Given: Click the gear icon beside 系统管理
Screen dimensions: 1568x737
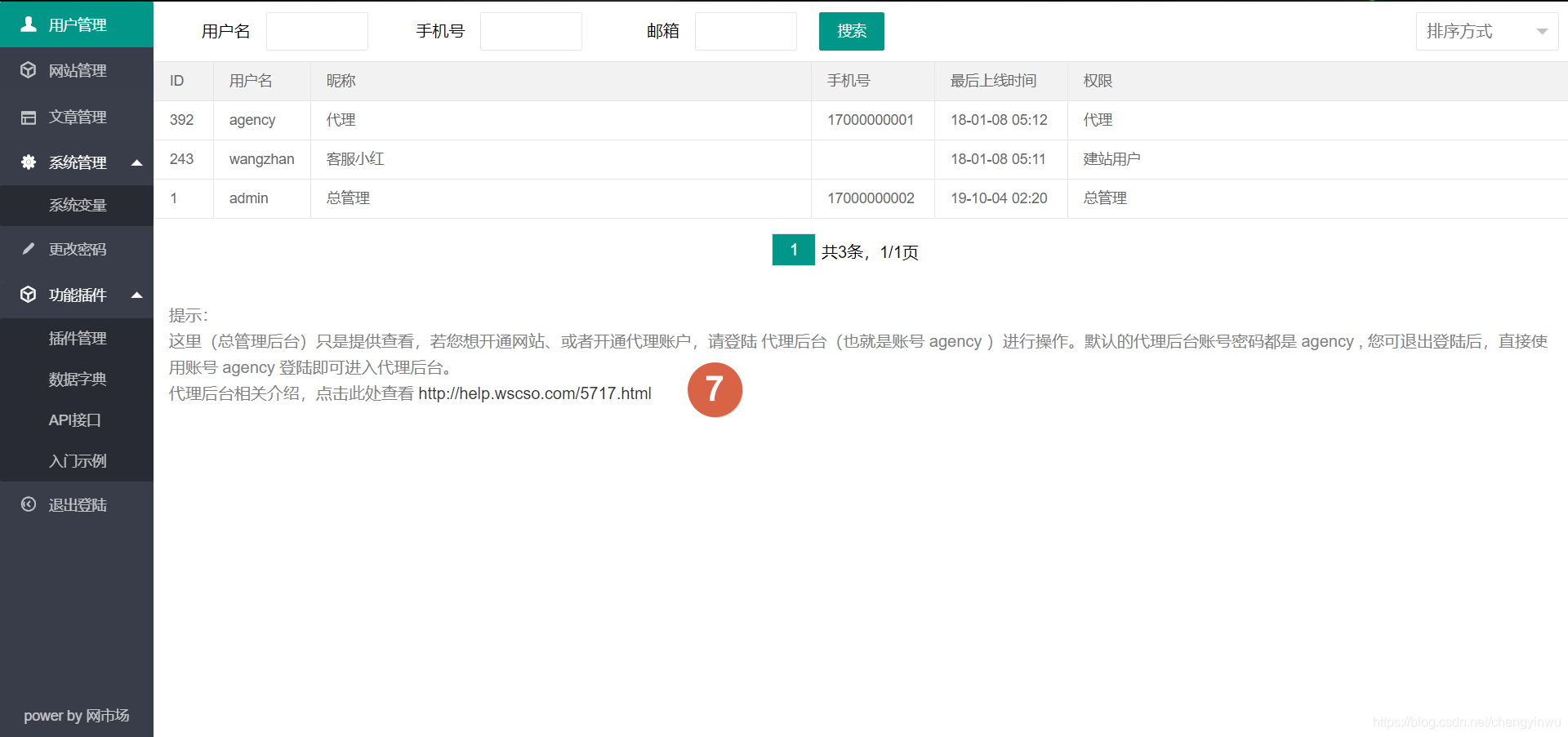Looking at the screenshot, I should pyautogui.click(x=29, y=162).
